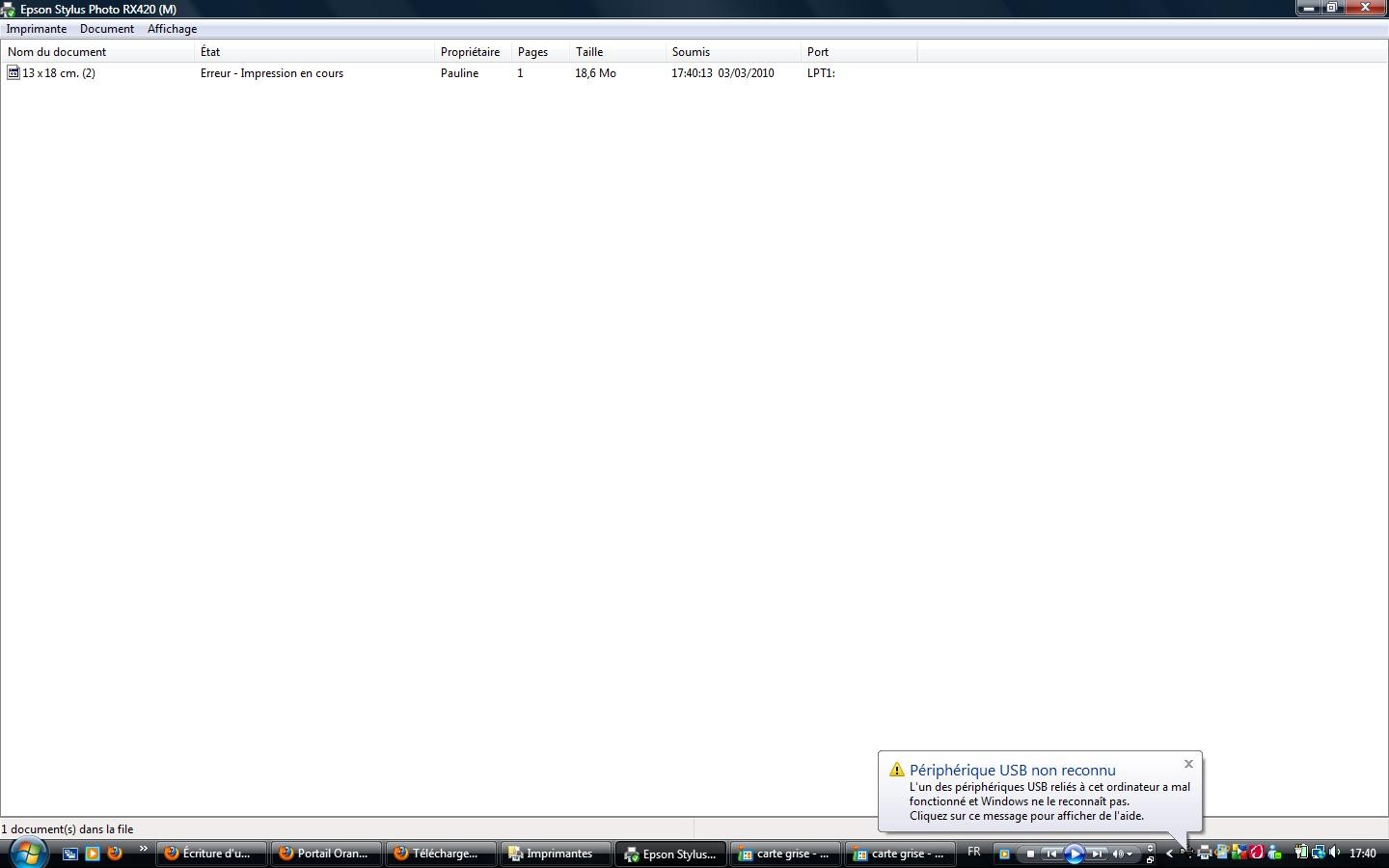Sort by Taille column header
Image resolution: width=1389 pixels, height=868 pixels.
coord(617,52)
